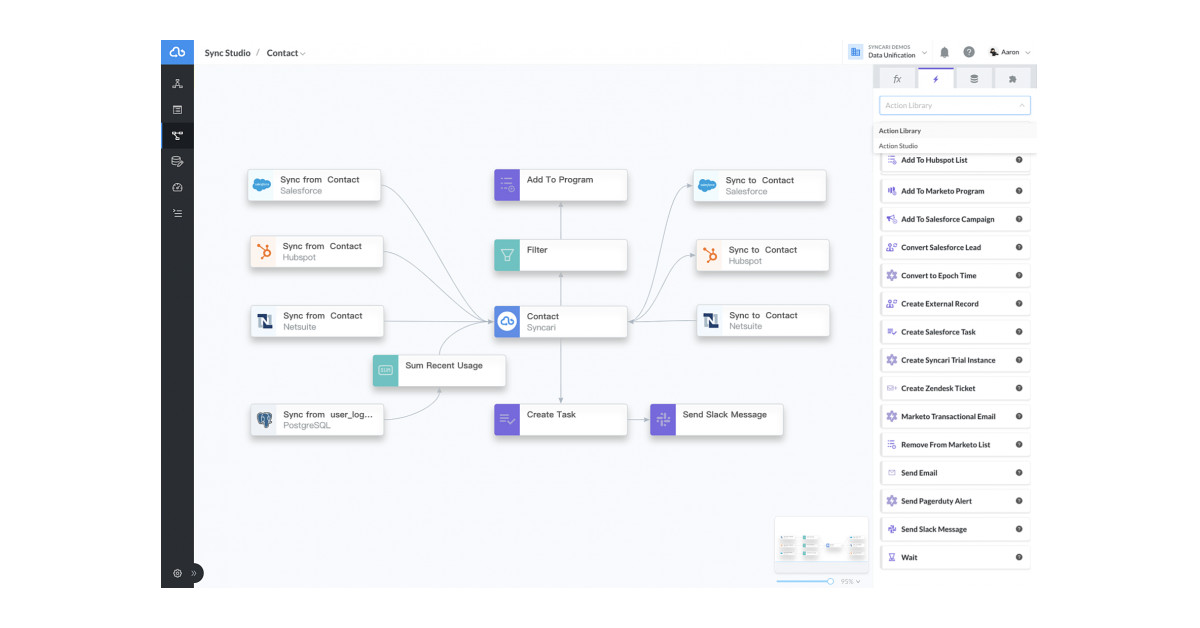Collapse the Action Library dropdown field
This screenshot has height=628, width=1200.
coord(955,105)
